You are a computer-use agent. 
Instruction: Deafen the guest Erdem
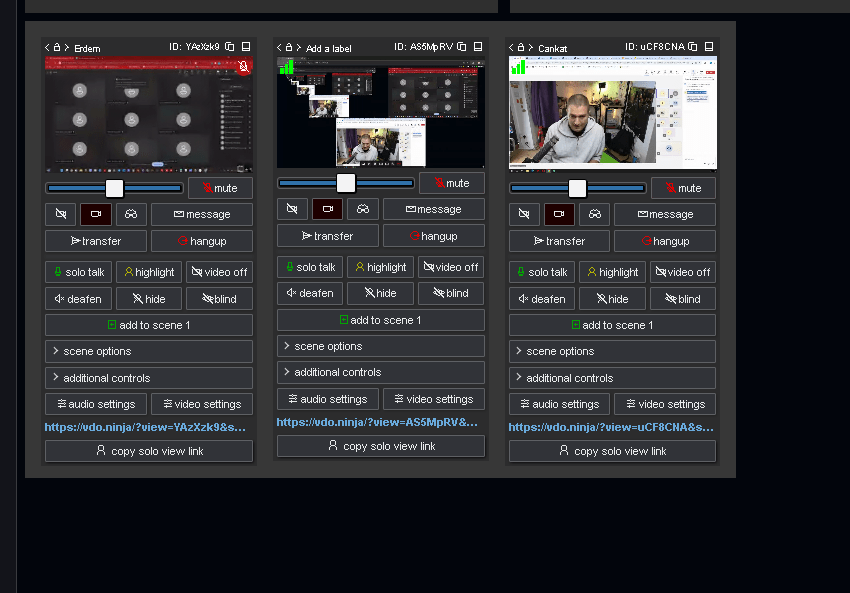[x=79, y=299]
